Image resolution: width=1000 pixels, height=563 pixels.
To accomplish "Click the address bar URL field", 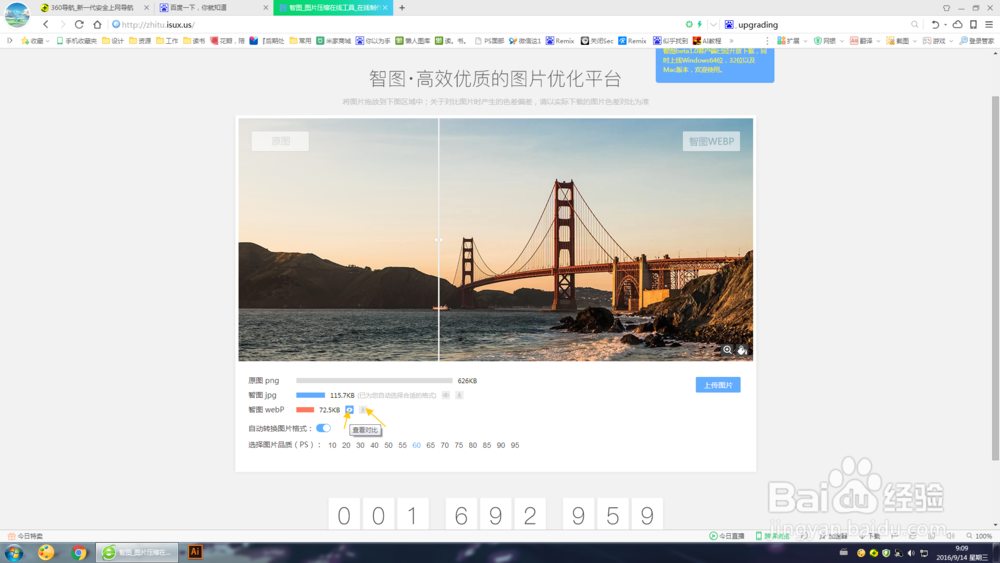I will 395,24.
